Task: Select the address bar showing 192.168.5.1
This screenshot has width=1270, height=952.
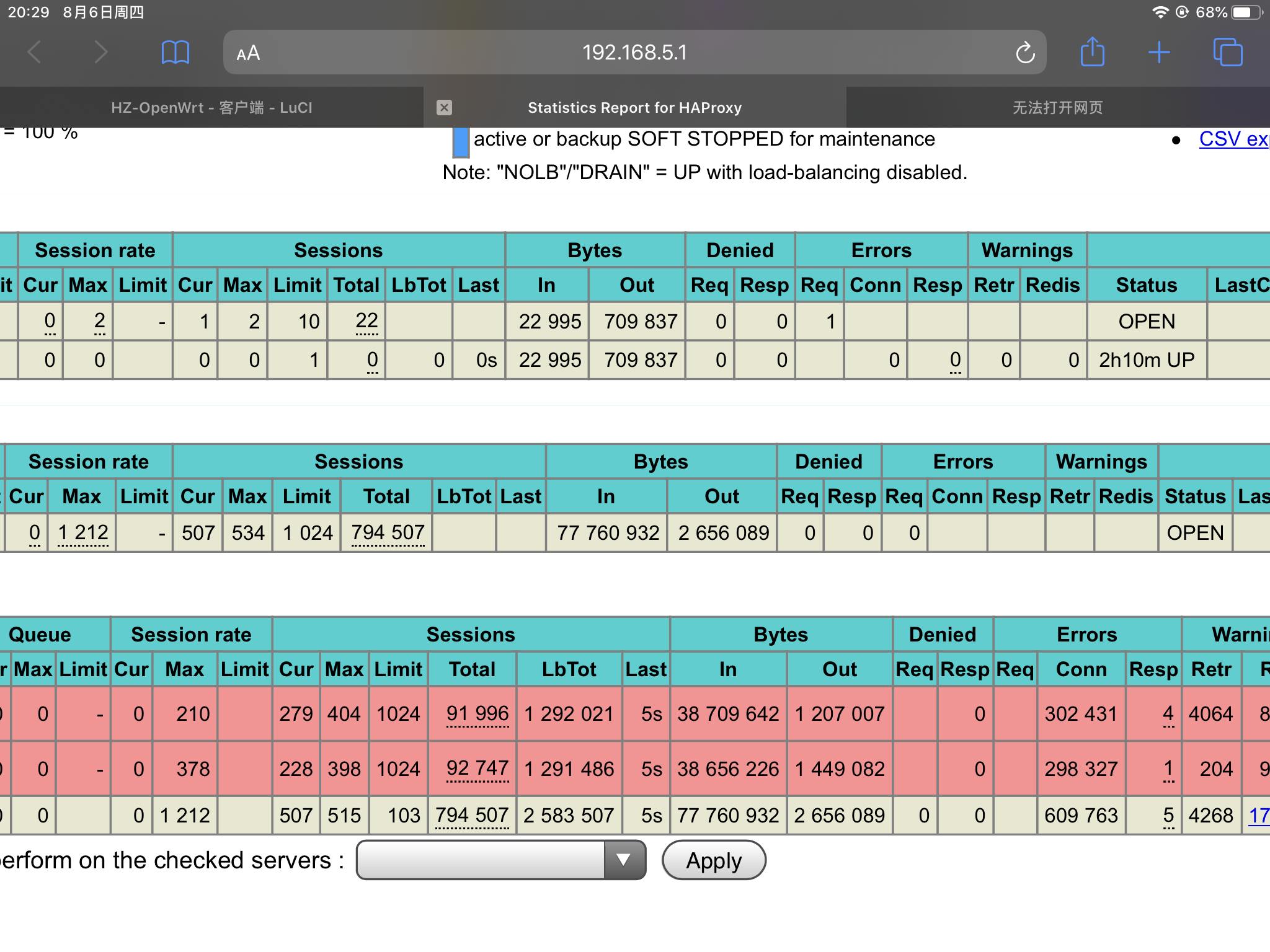Action: pyautogui.click(x=635, y=52)
